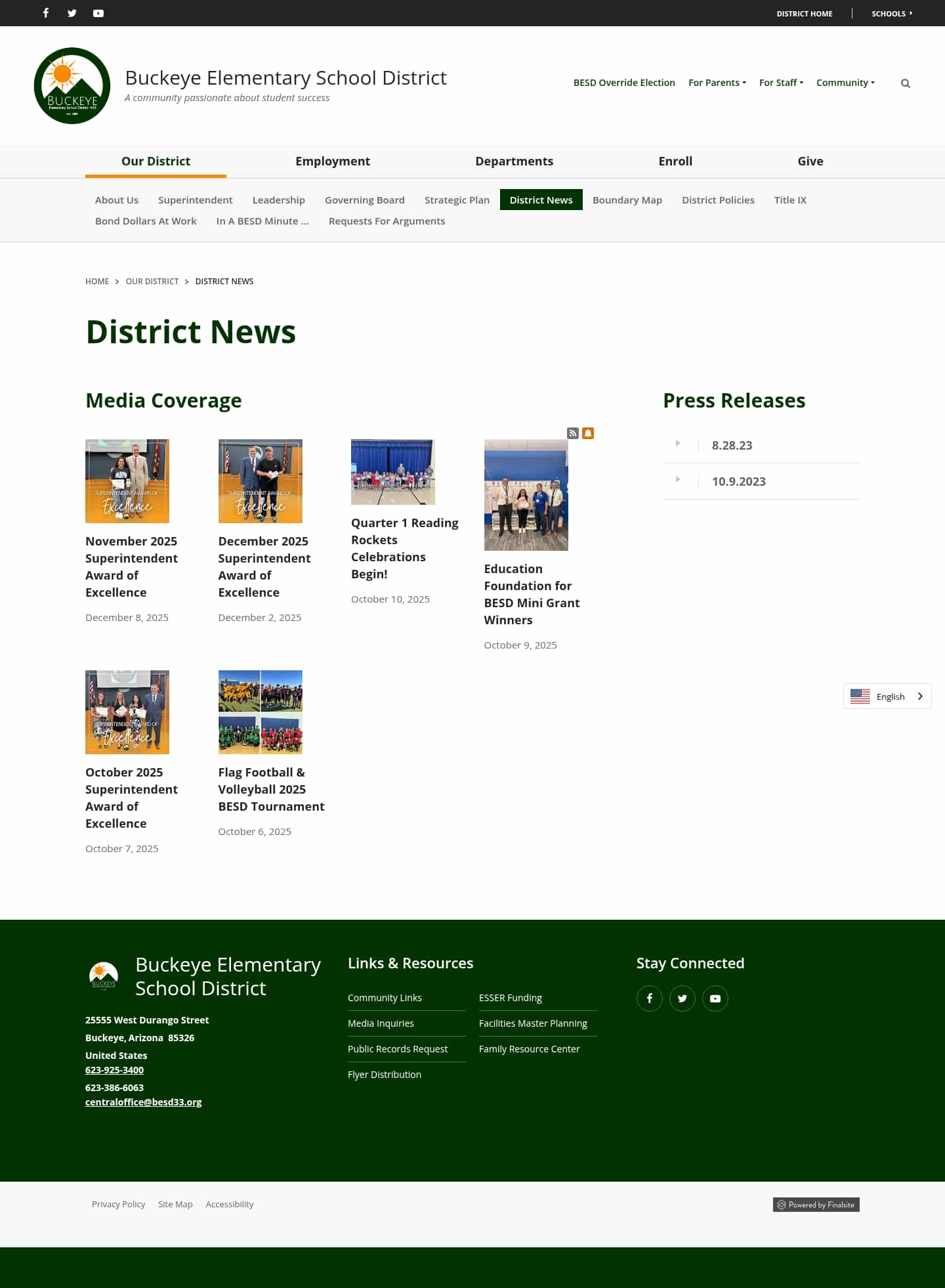Viewport: 945px width, 1288px height.
Task: Open November 2025 Superintendent Award article
Action: (x=131, y=567)
